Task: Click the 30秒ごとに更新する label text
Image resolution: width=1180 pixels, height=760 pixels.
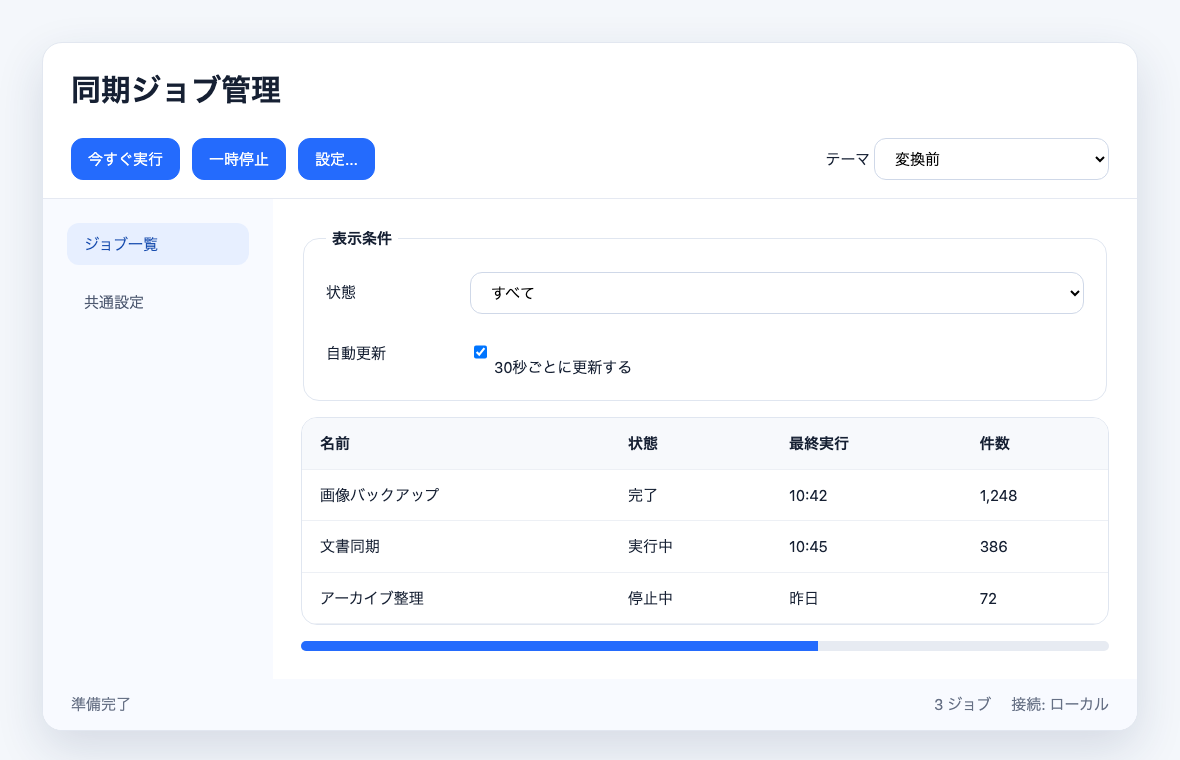Action: pos(563,367)
